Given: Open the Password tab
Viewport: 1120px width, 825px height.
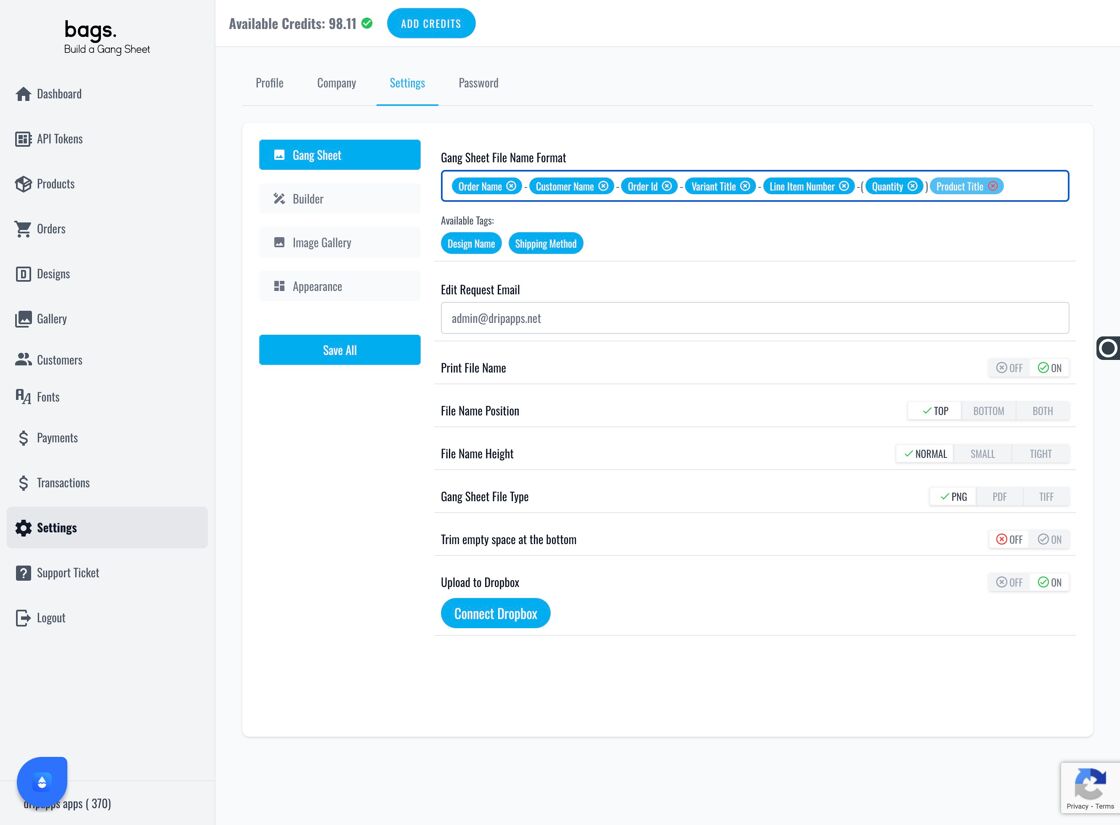Looking at the screenshot, I should pos(479,83).
